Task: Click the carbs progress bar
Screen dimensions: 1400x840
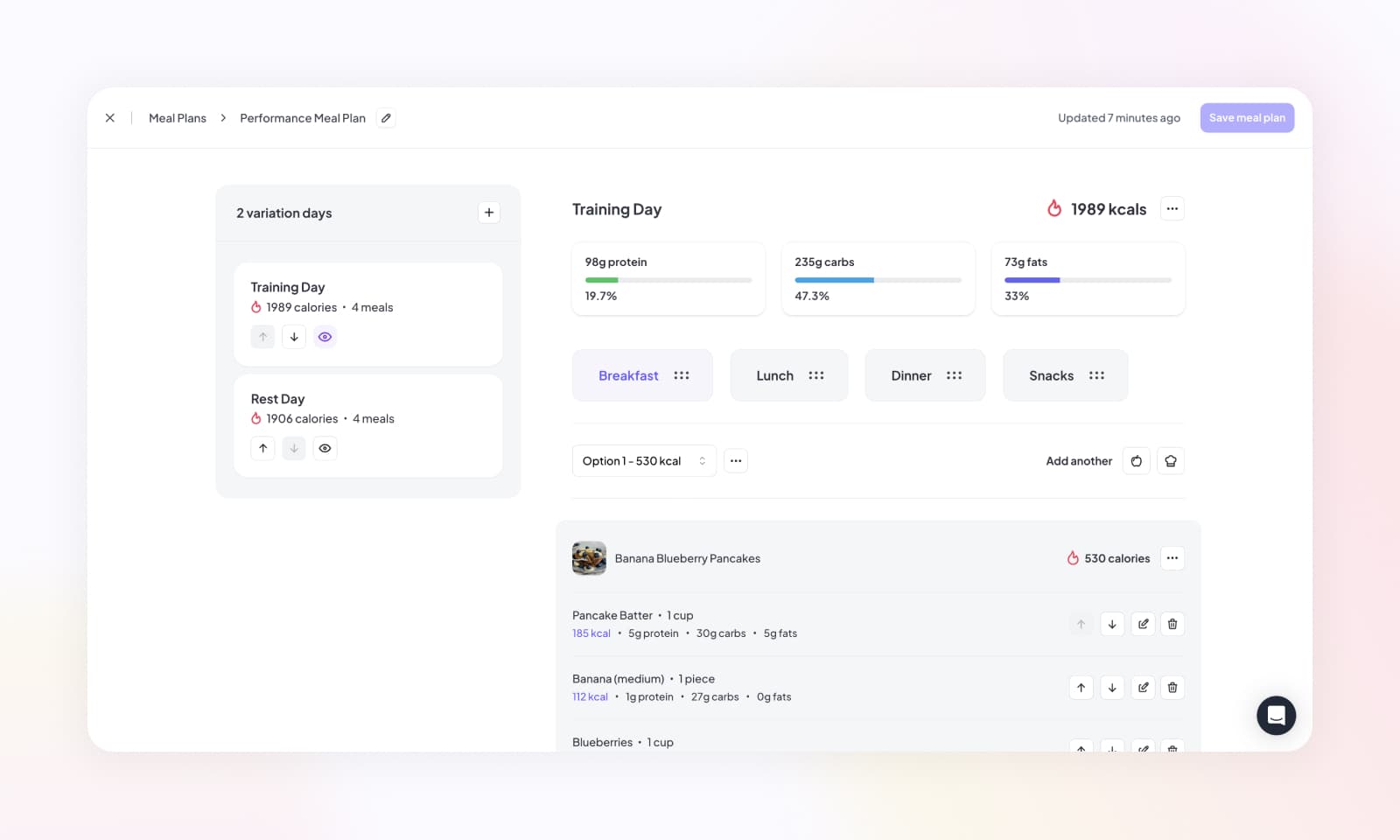Action: (878, 280)
